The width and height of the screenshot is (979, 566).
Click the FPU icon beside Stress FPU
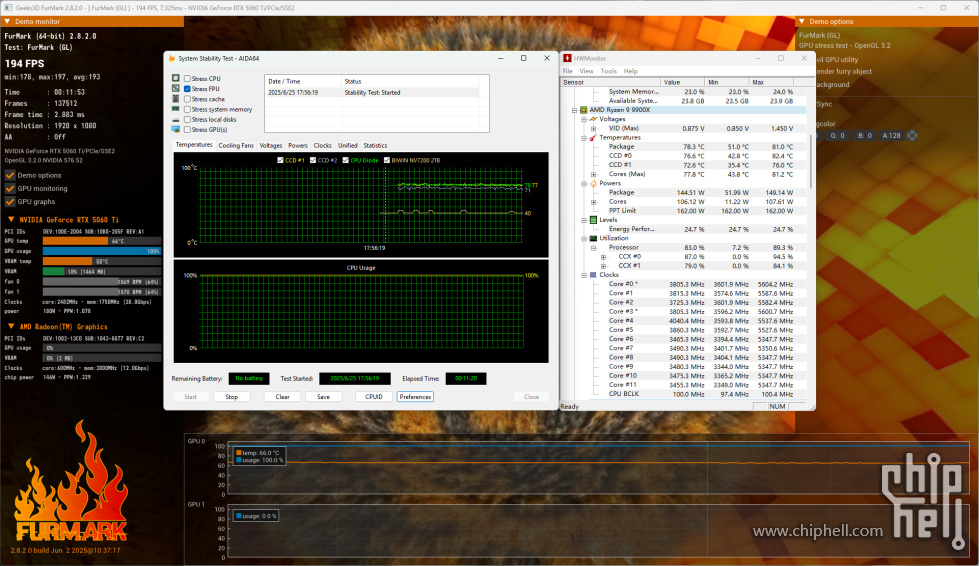pyautogui.click(x=176, y=89)
